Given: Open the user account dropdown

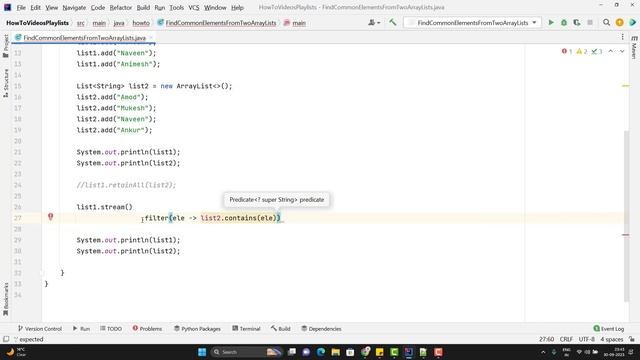Looking at the screenshot, I should [x=374, y=23].
